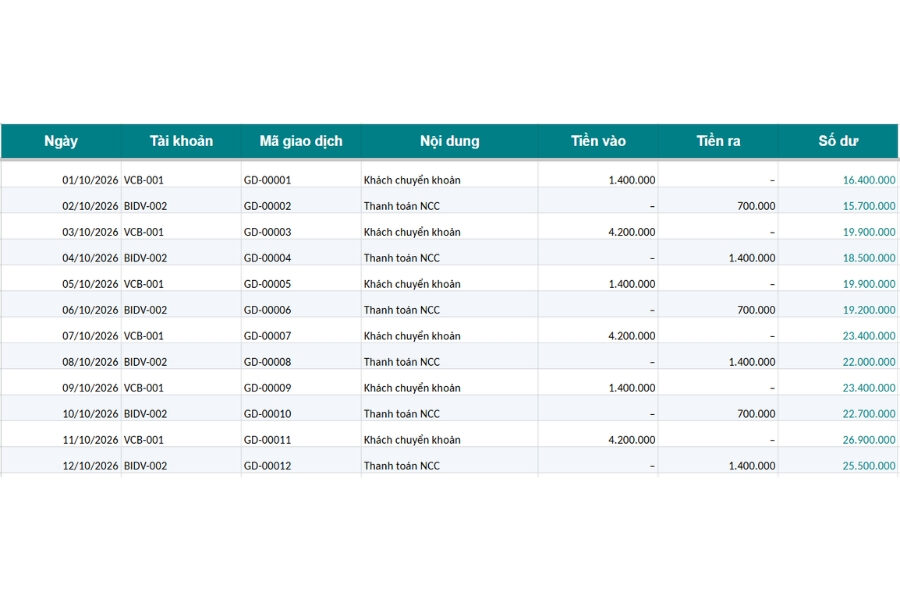Select the Tài khoản column header

[181, 141]
